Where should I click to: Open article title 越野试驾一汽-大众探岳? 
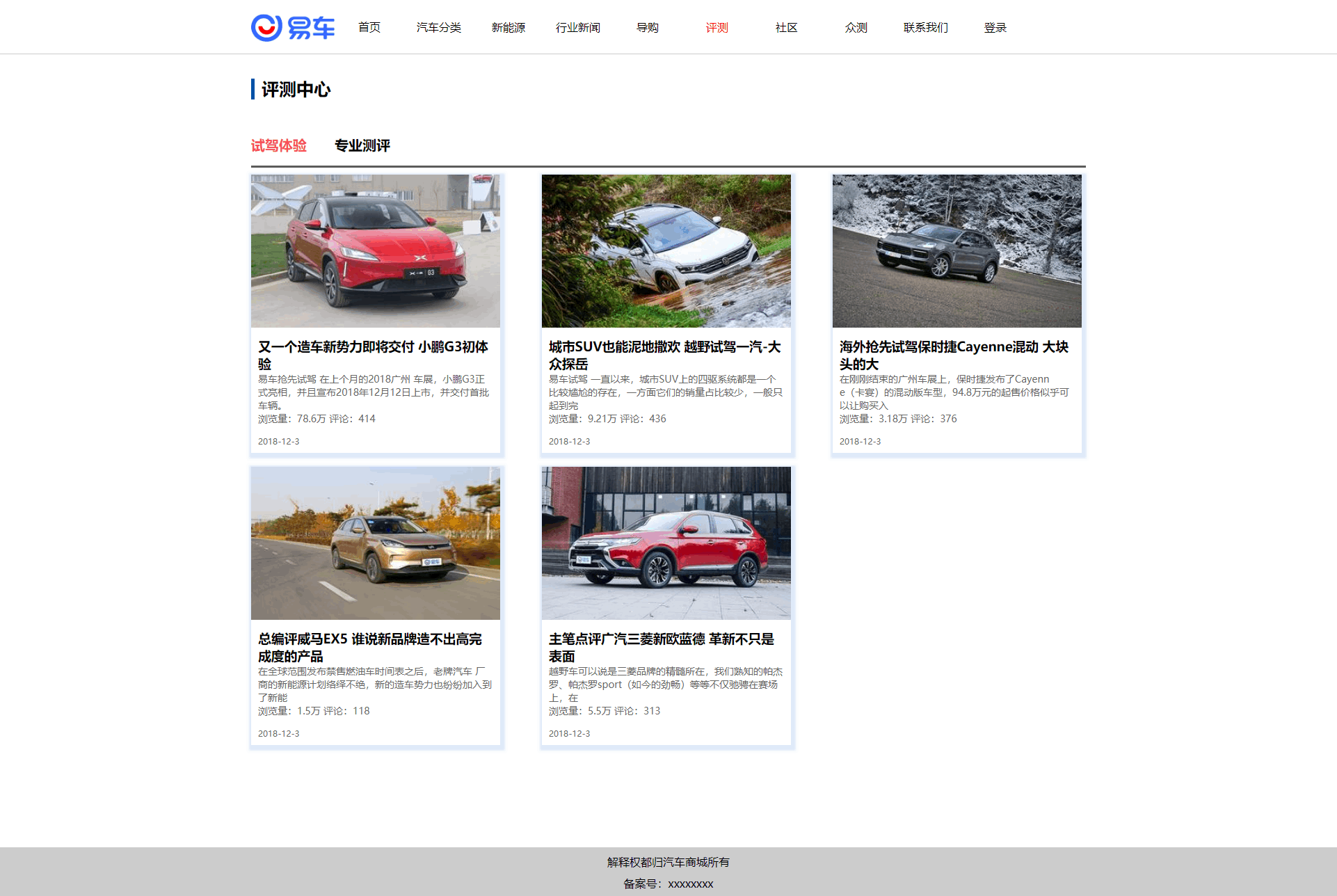[665, 355]
